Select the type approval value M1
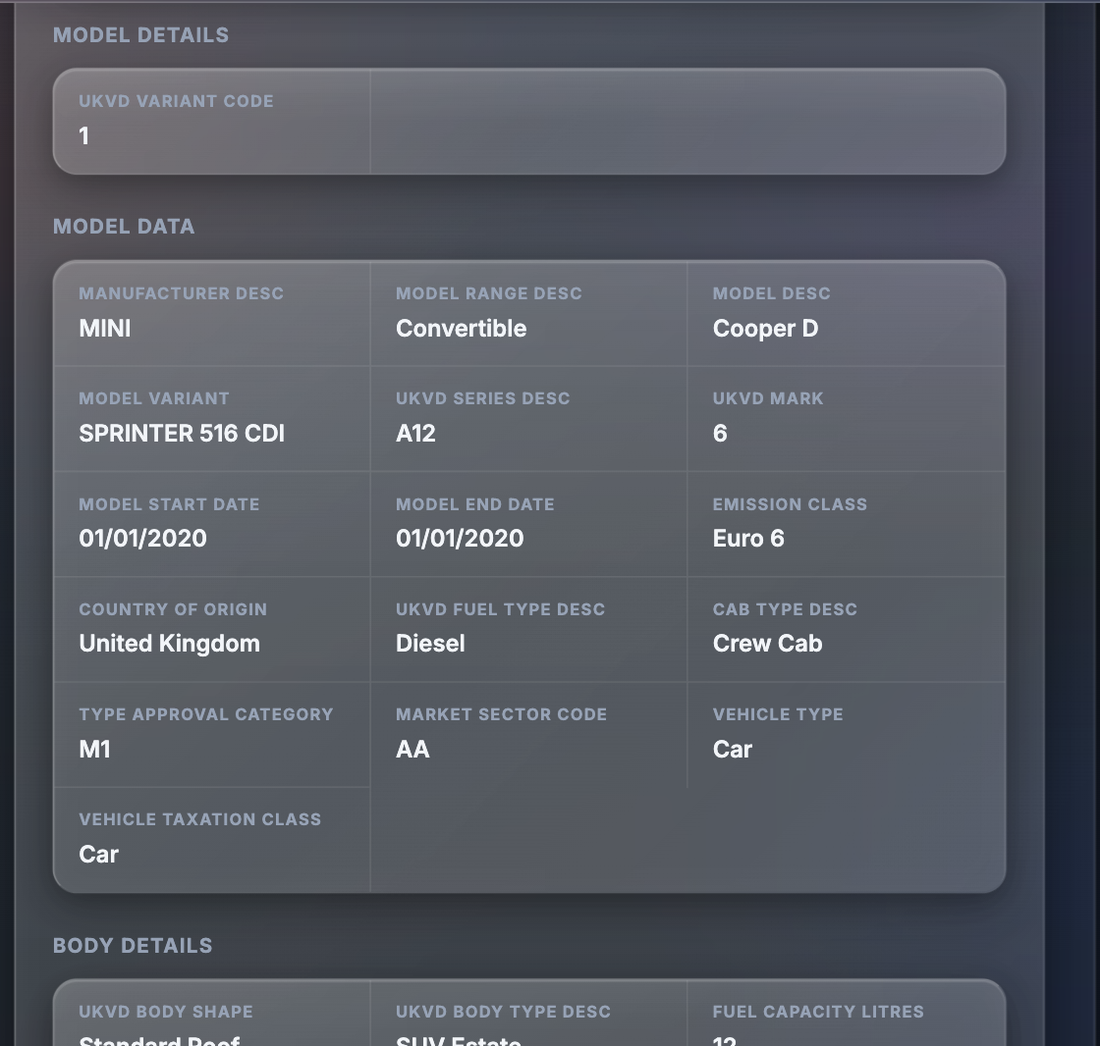Image resolution: width=1100 pixels, height=1046 pixels. pos(95,749)
